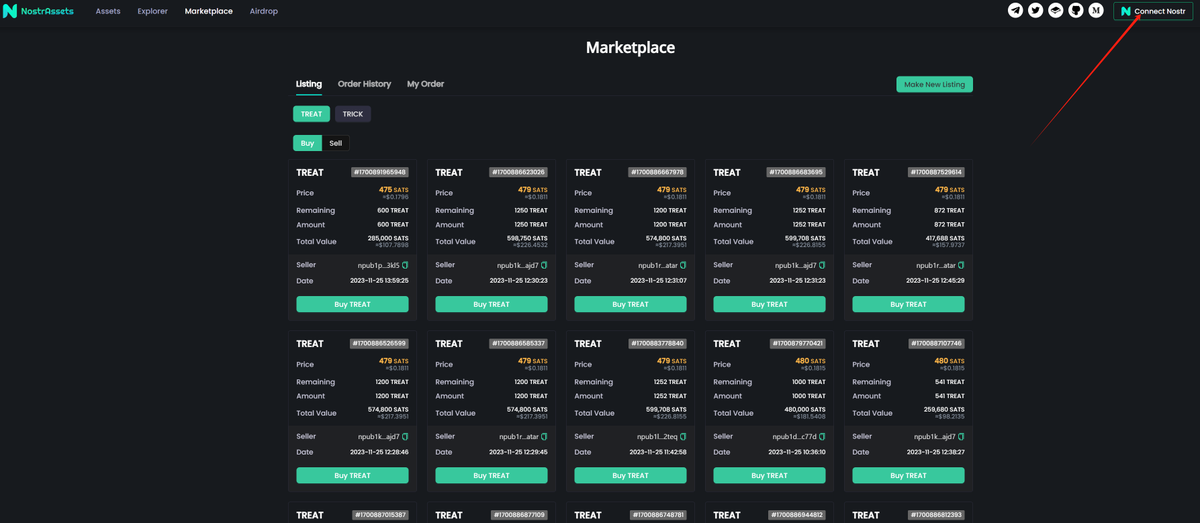This screenshot has width=1200, height=523.
Task: Copy seller address in order #1700879770421
Action: (822, 437)
